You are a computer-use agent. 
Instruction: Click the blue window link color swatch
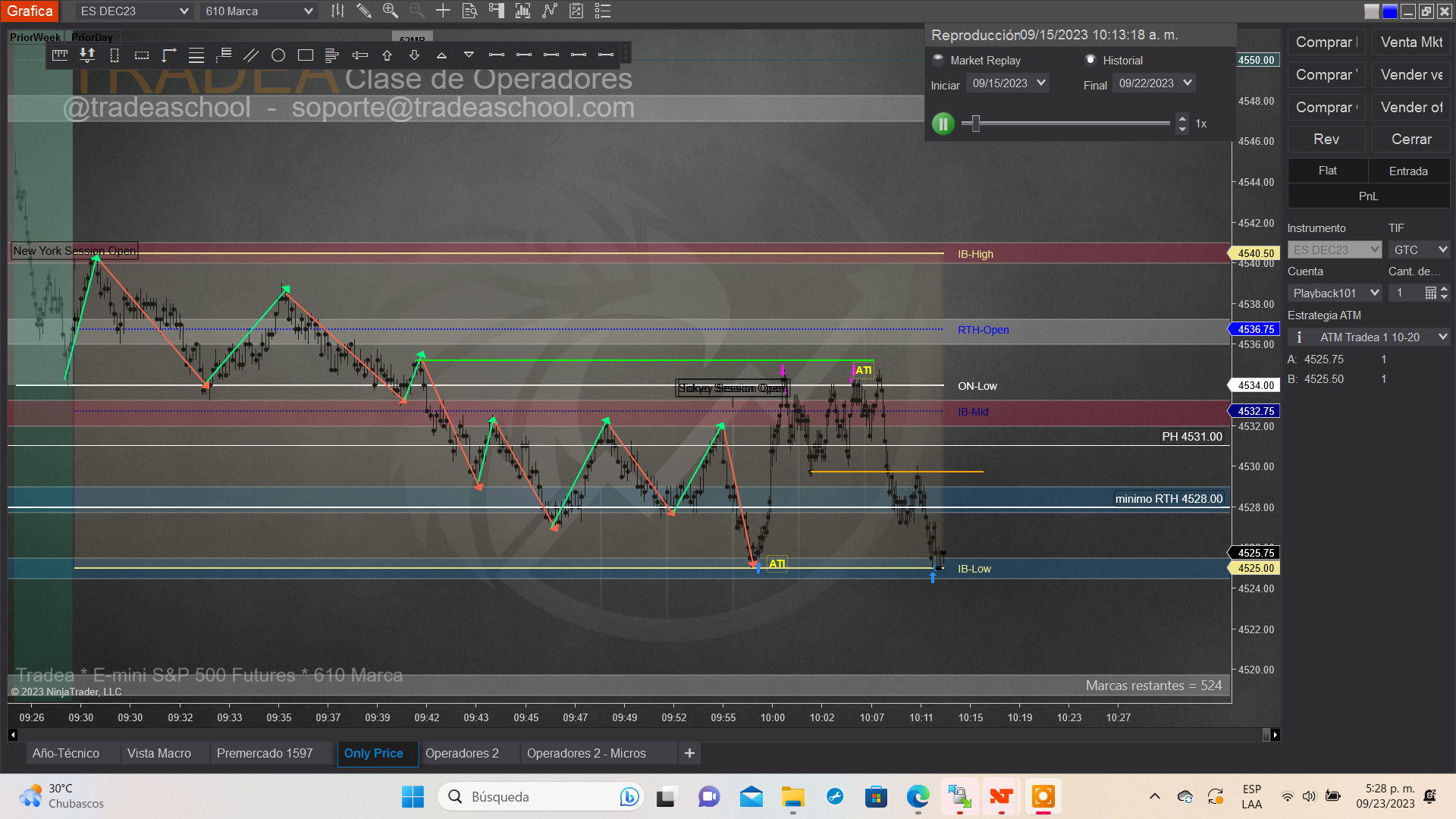1390,11
